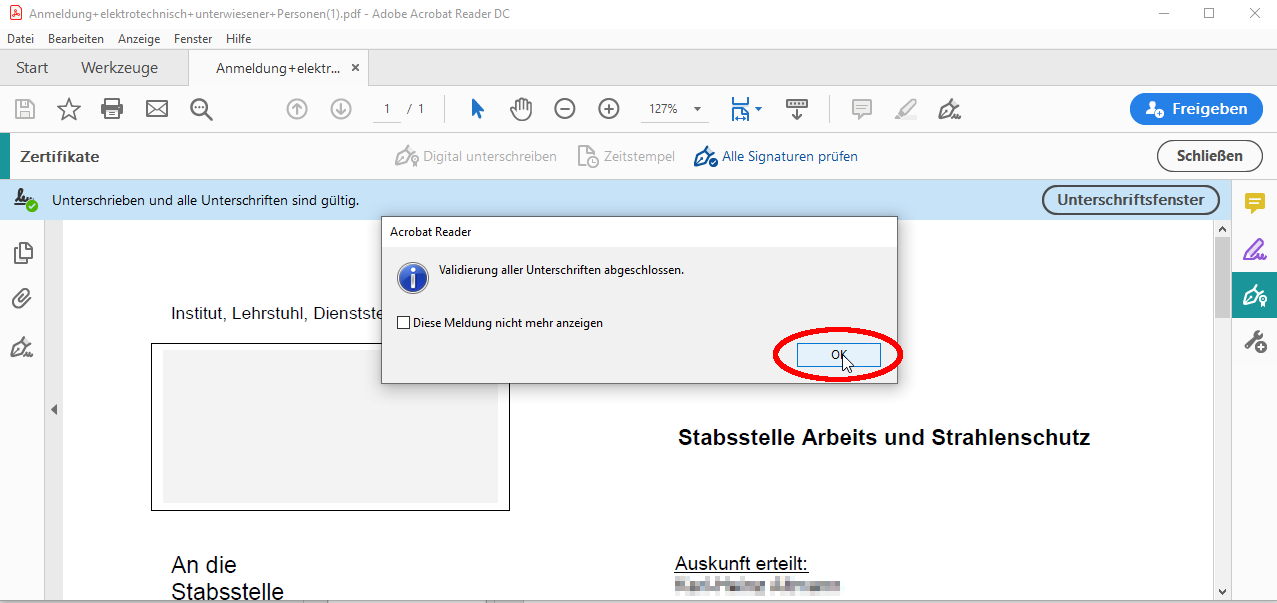The height and width of the screenshot is (603, 1277).
Task: Open the Comments panel from the right sidebar
Action: [1255, 204]
